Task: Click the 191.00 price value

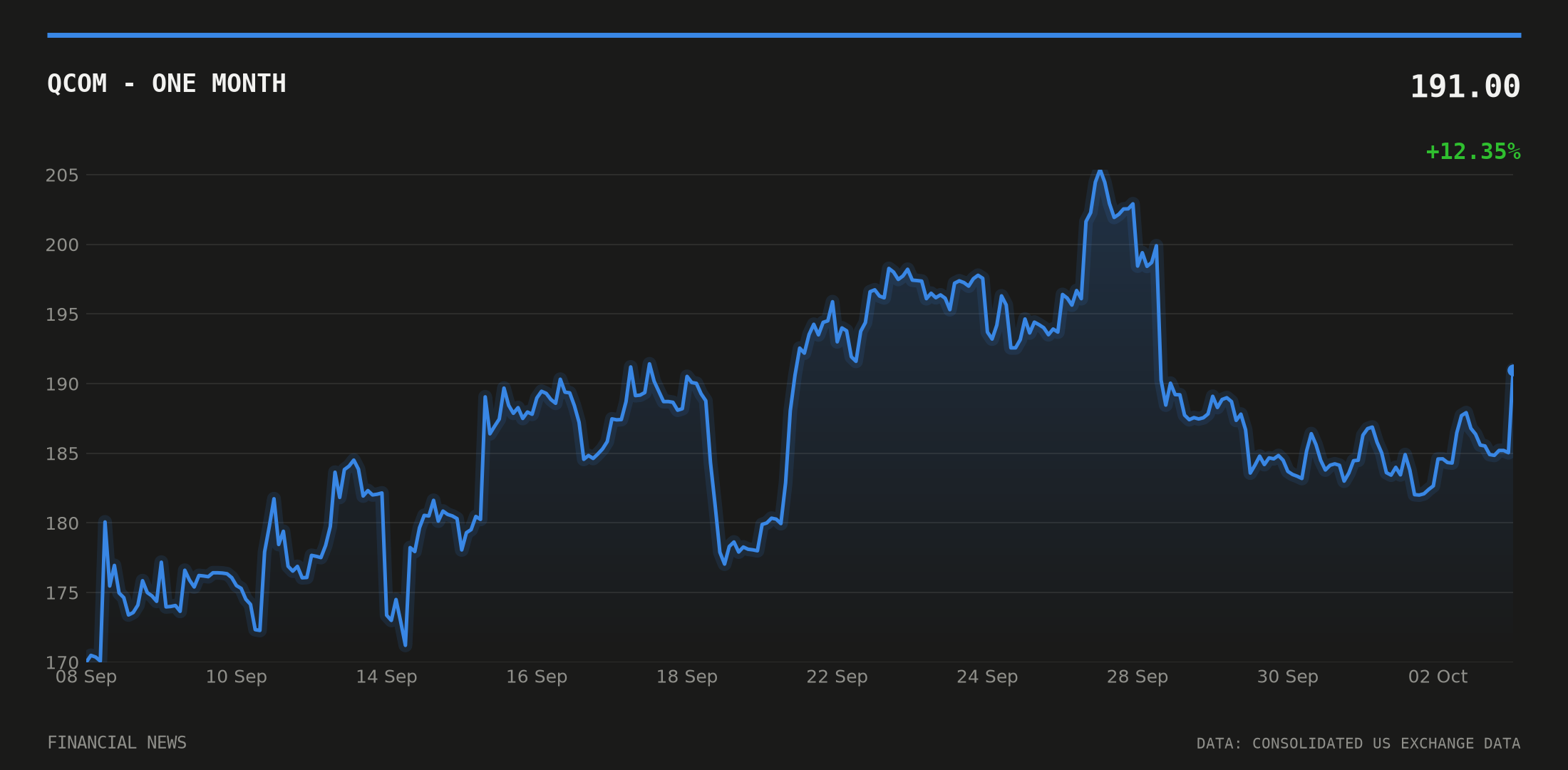Action: click(1465, 87)
